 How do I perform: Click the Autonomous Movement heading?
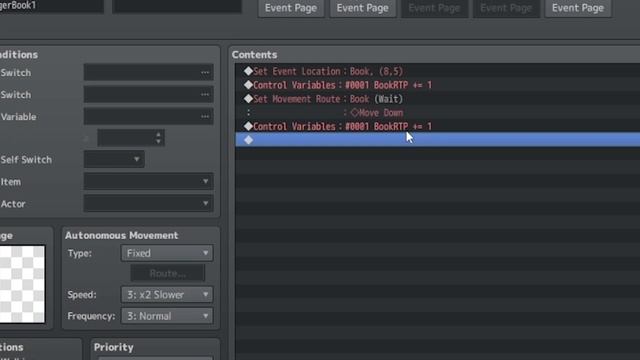122,236
